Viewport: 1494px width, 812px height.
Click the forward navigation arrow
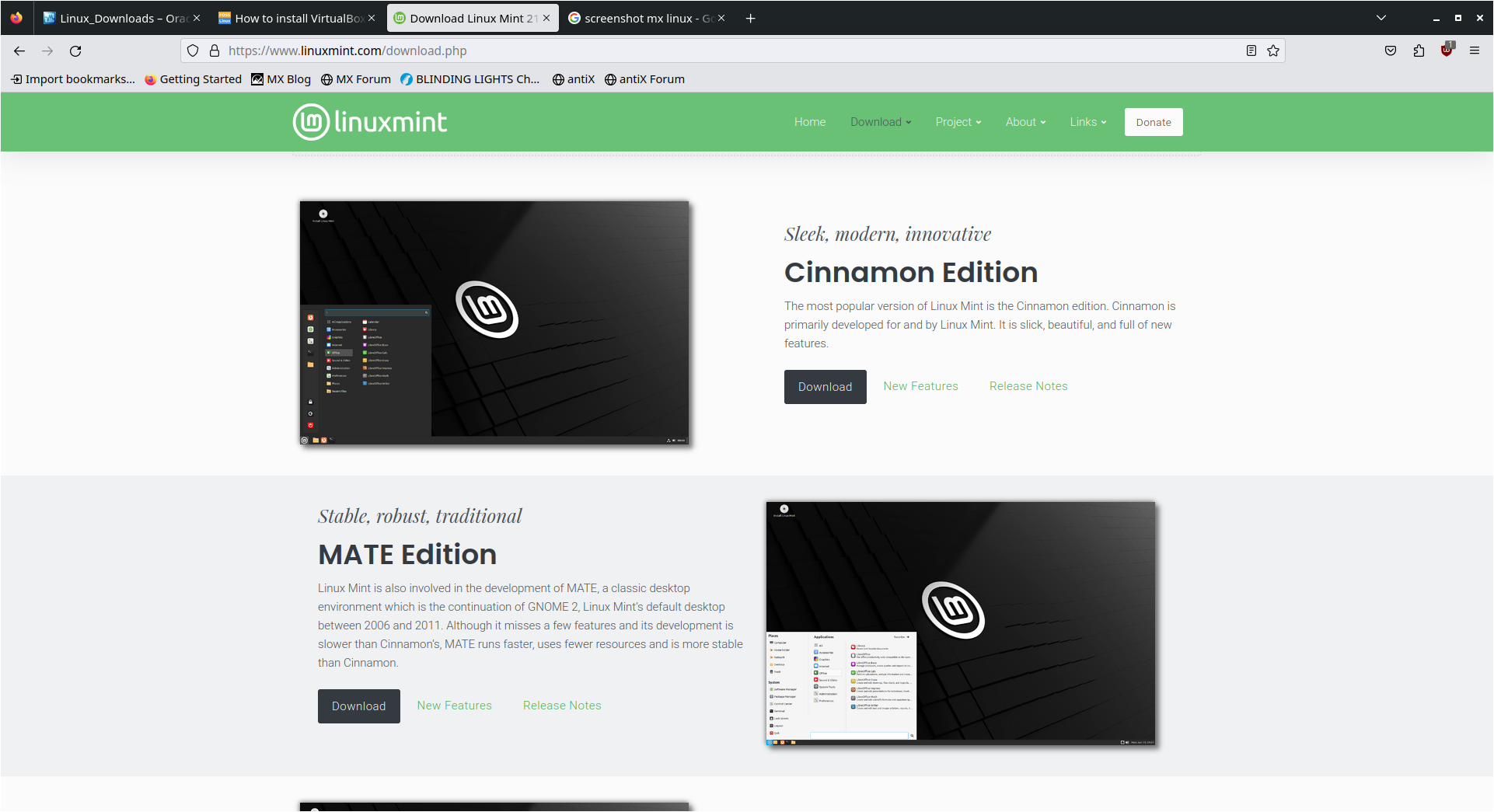(47, 51)
